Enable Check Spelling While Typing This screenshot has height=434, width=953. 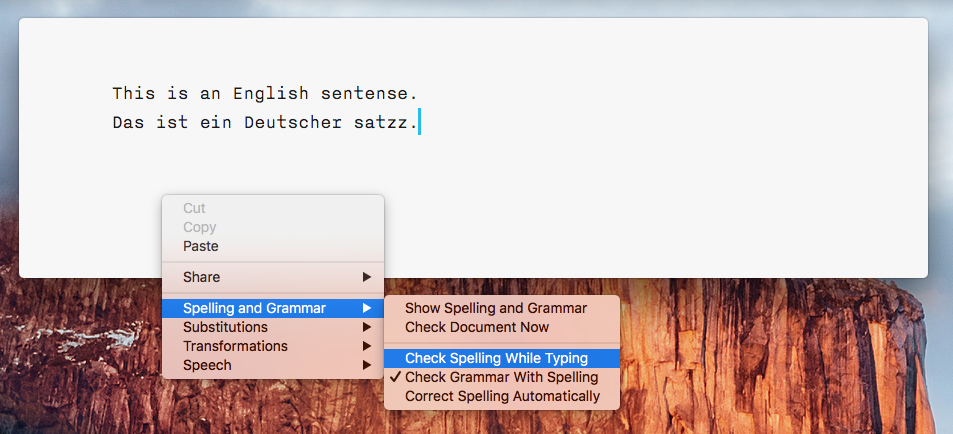[x=502, y=358]
